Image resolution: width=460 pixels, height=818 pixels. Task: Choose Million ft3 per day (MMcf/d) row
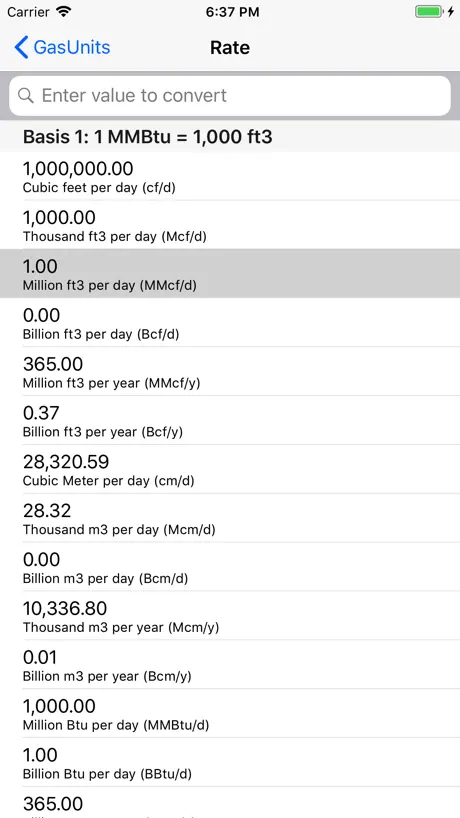click(230, 273)
